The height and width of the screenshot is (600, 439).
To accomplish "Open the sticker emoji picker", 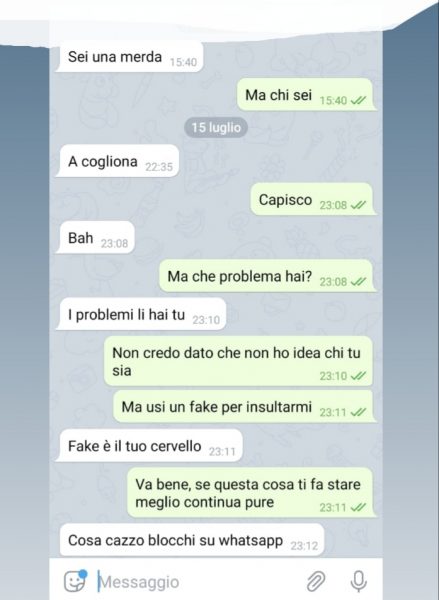I will (75, 581).
